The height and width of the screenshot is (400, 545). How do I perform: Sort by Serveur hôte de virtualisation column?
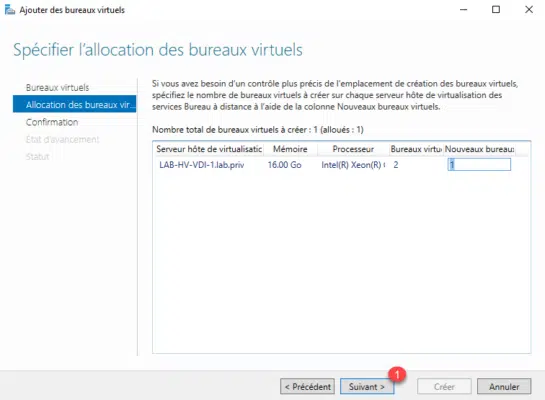(x=209, y=149)
